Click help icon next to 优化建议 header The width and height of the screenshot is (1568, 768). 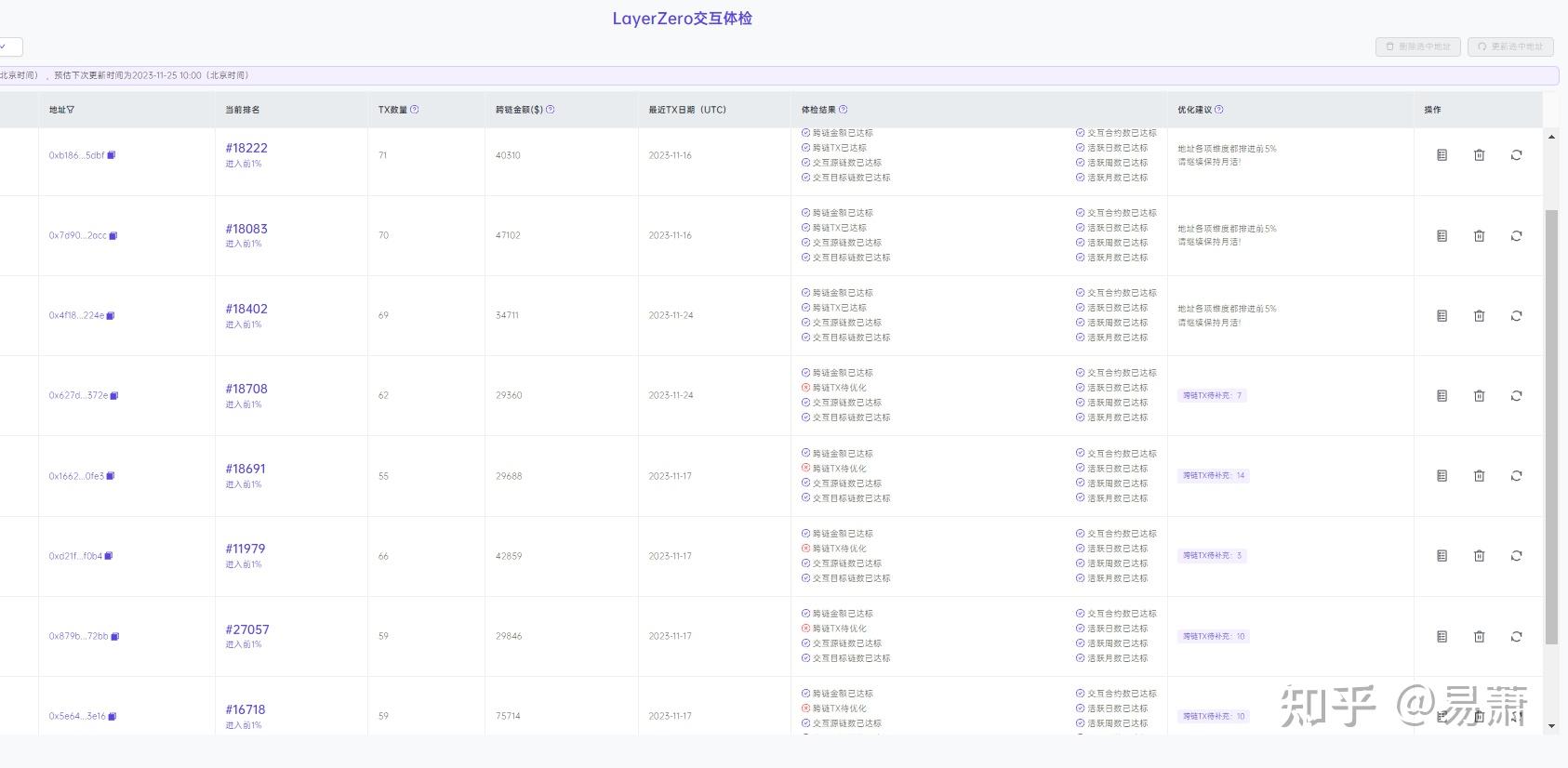click(1219, 110)
